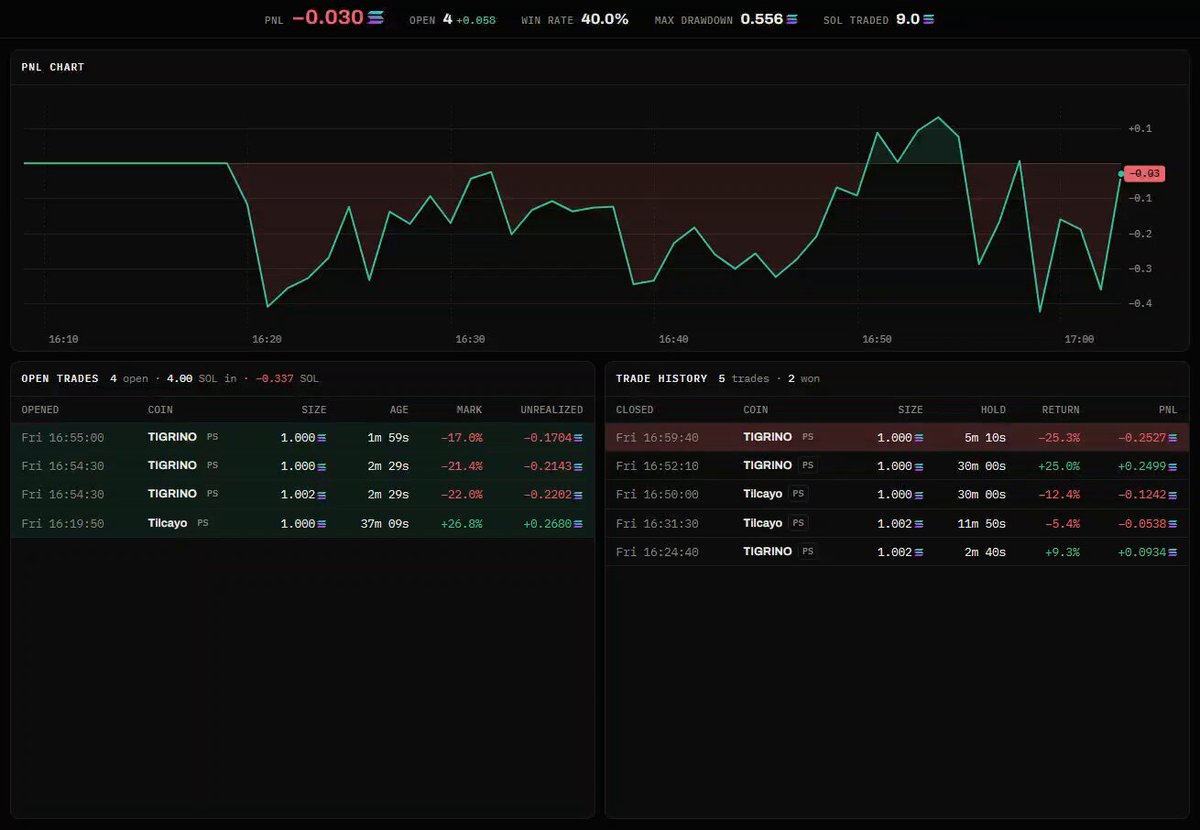Click the PS badge on Tilcayo closed 16:31:30
The width and height of the screenshot is (1200, 830).
(798, 523)
